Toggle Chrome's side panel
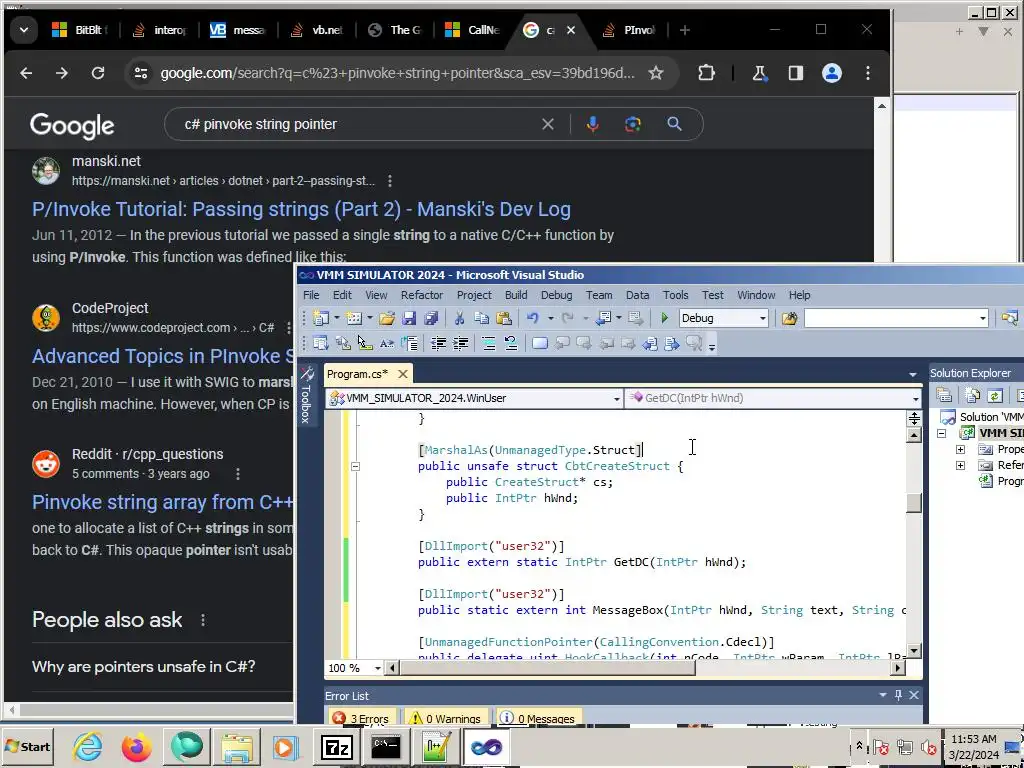Viewport: 1024px width, 768px height. 795,73
